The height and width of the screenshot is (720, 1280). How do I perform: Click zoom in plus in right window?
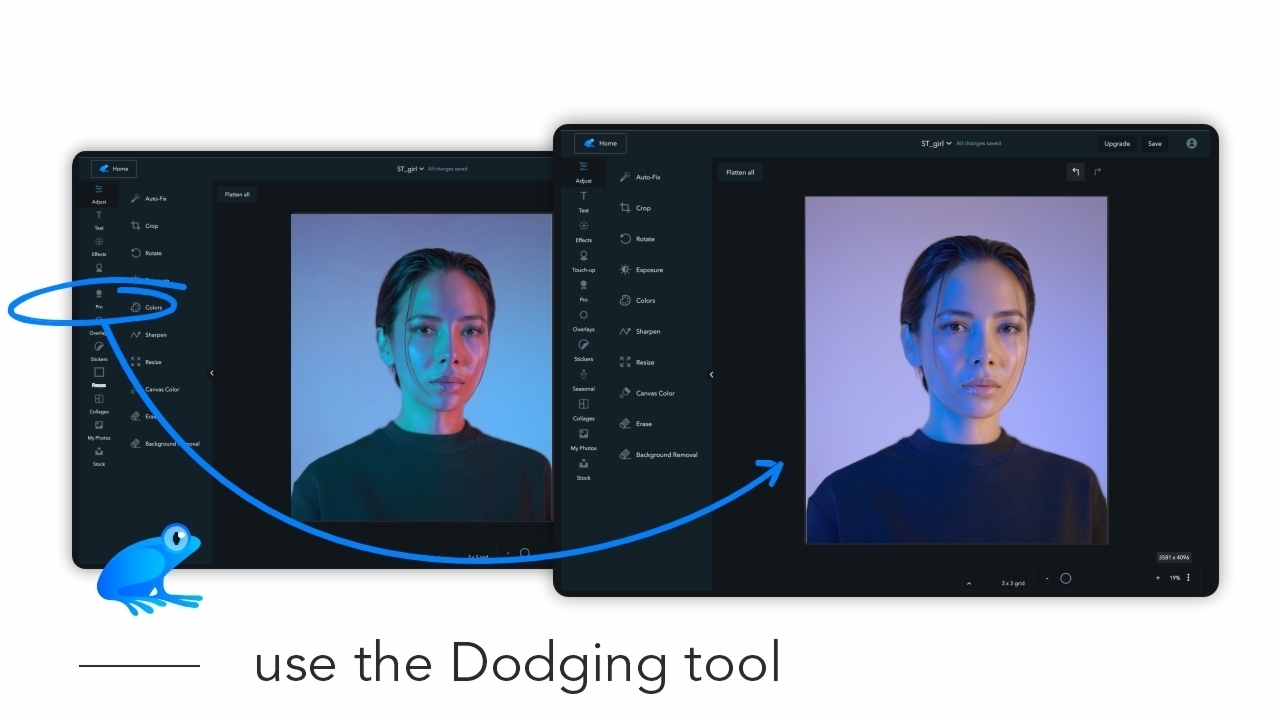pos(1158,578)
